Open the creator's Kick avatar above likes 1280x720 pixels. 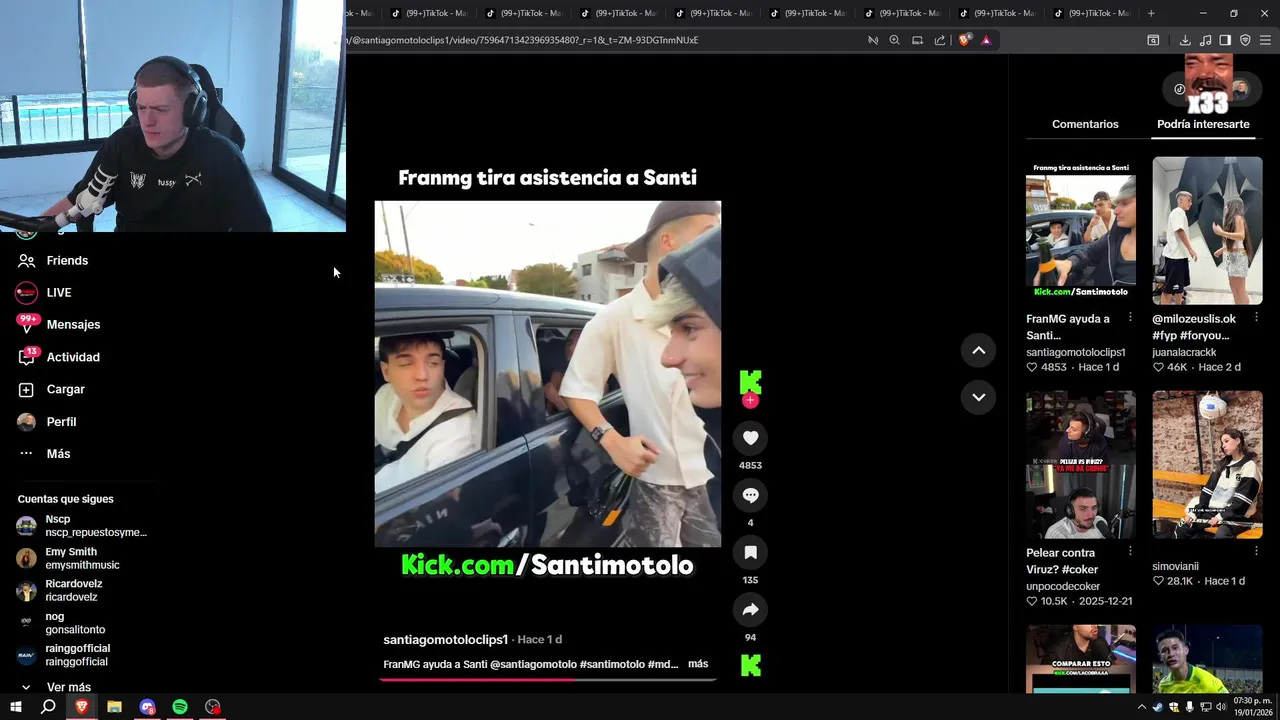coord(750,381)
